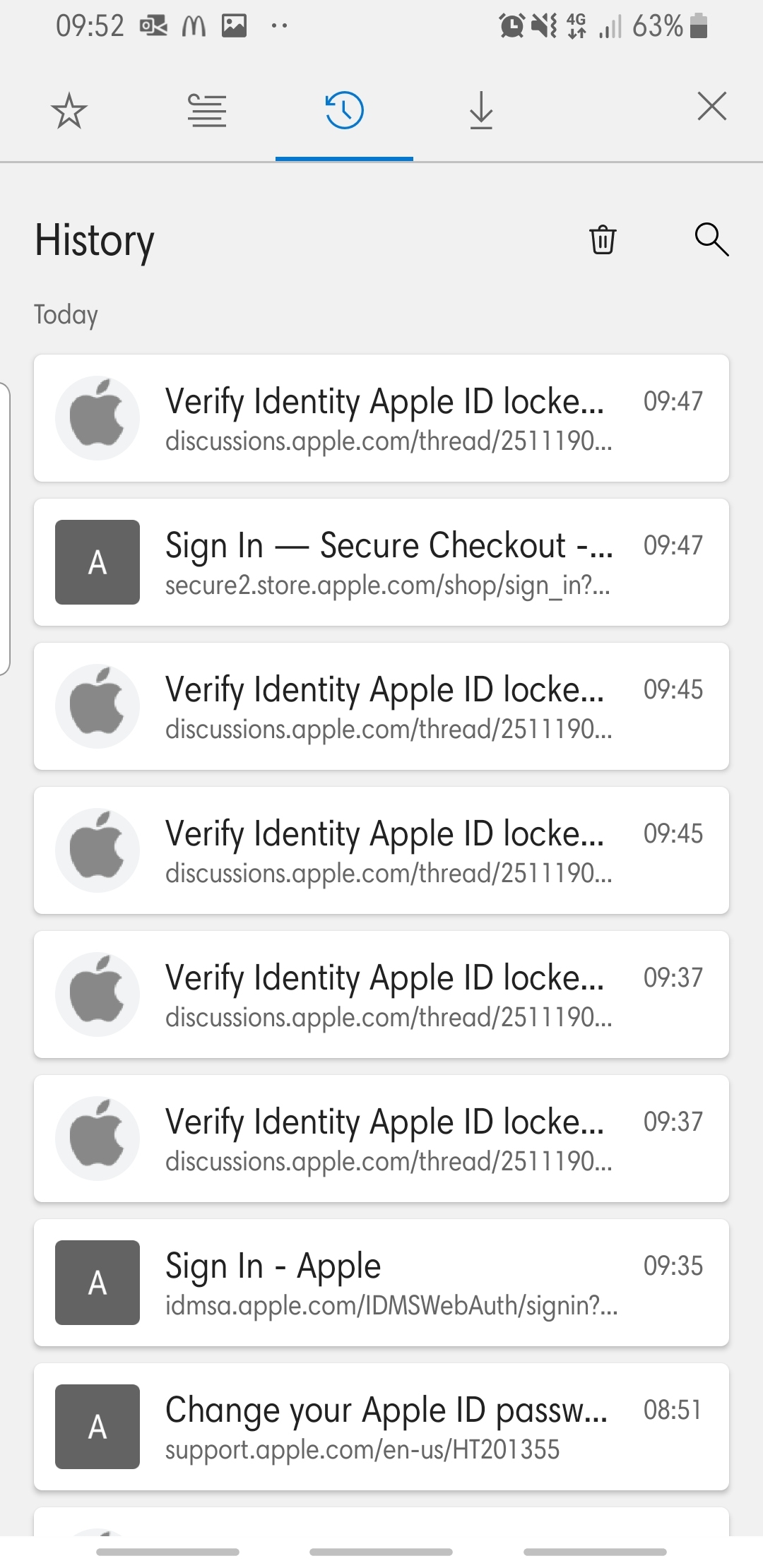763x1568 pixels.
Task: Open second Verify Identity entry at 09:45
Action: click(381, 850)
